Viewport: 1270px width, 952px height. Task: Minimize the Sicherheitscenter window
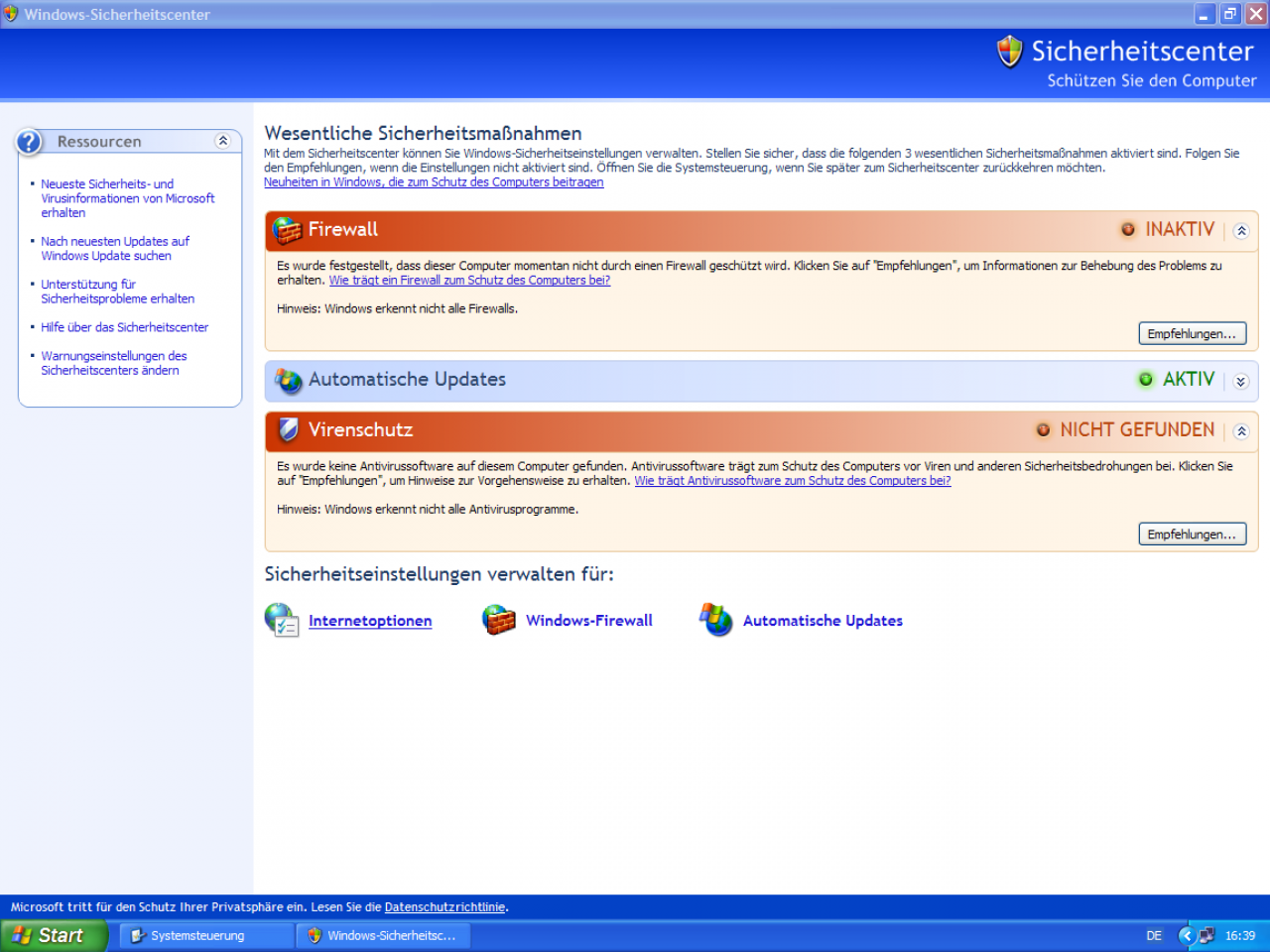coord(1205,14)
